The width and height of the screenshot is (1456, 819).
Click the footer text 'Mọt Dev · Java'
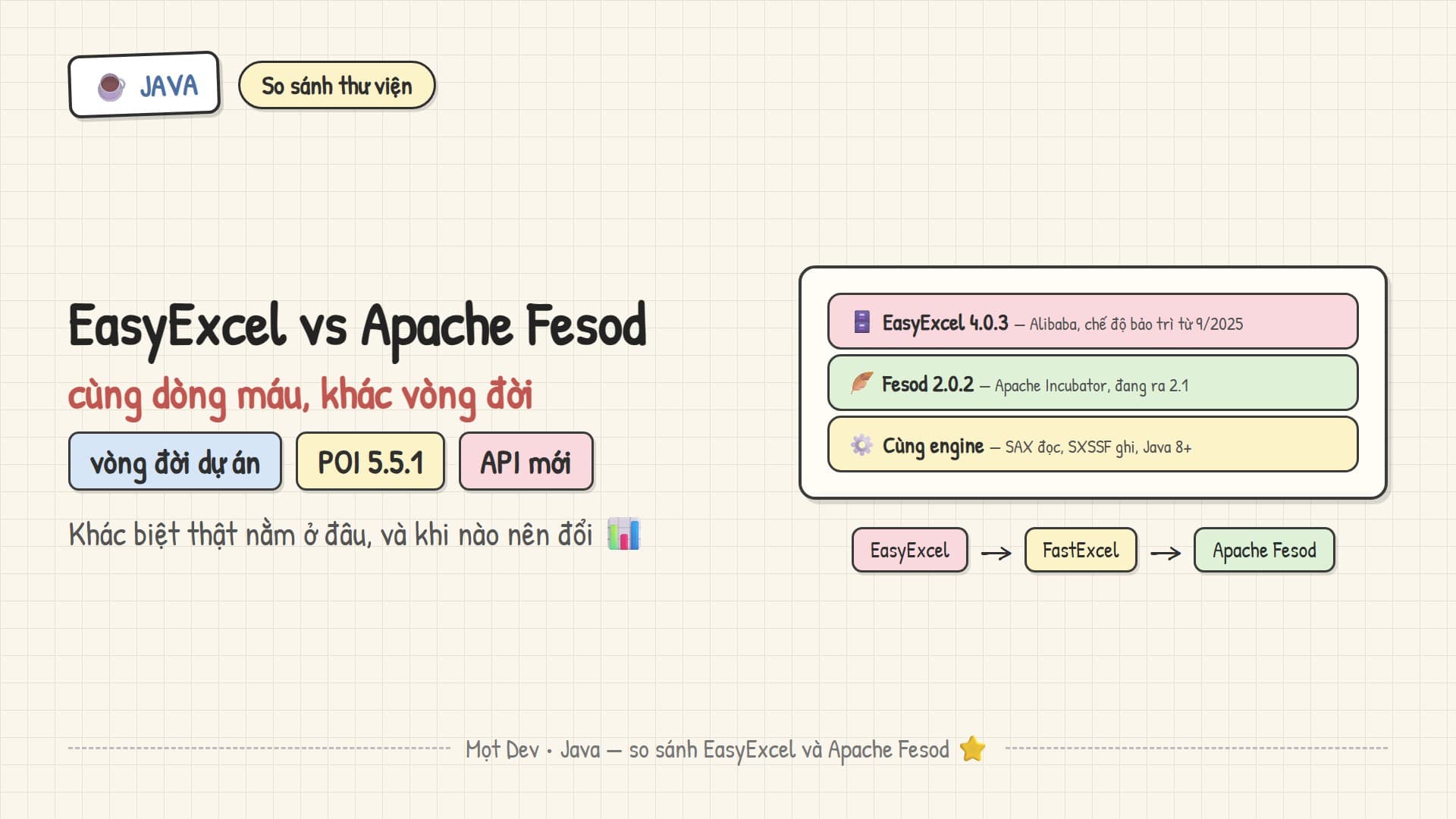533,749
